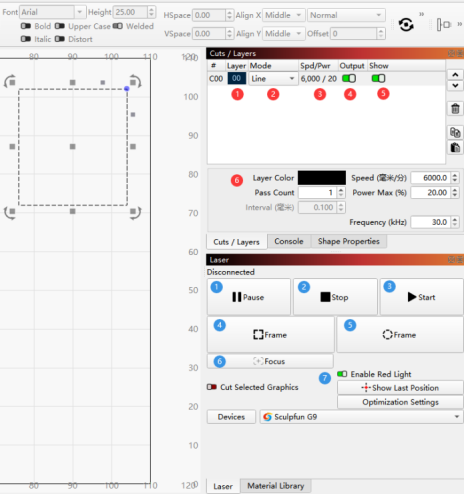
Task: Click the copy layer settings icon
Action: point(455,132)
